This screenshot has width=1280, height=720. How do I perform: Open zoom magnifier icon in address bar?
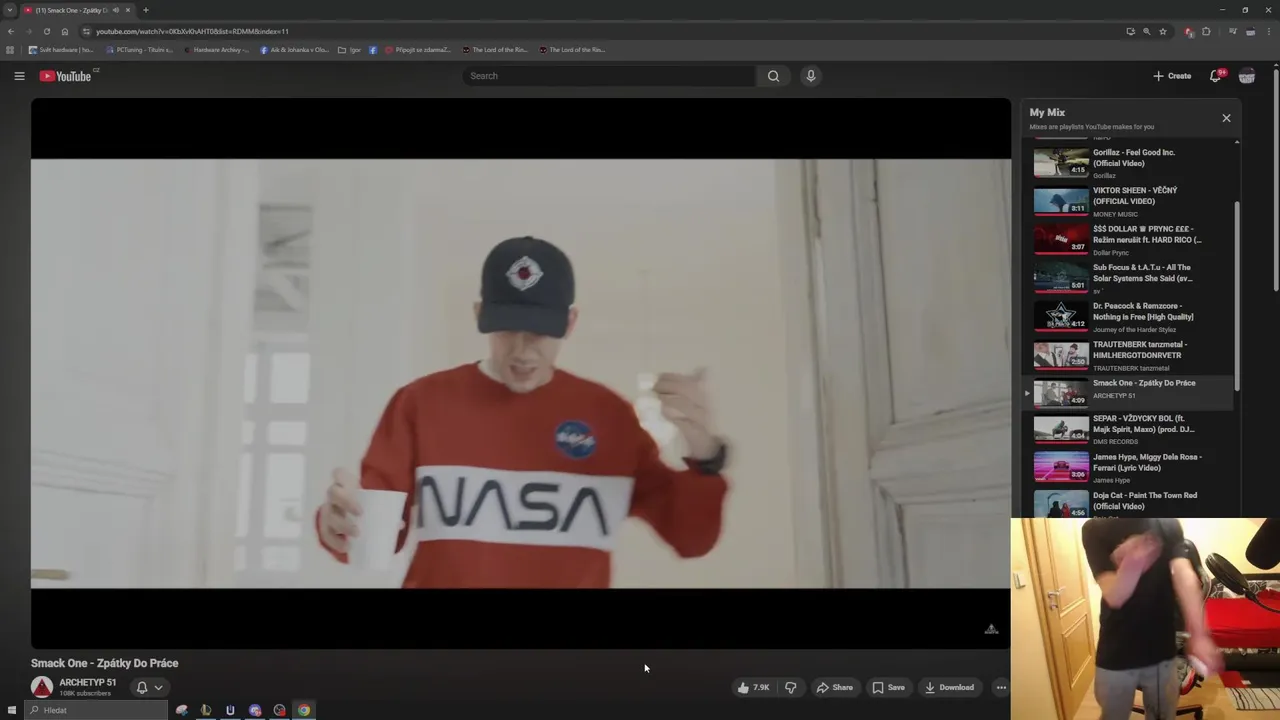click(1146, 31)
